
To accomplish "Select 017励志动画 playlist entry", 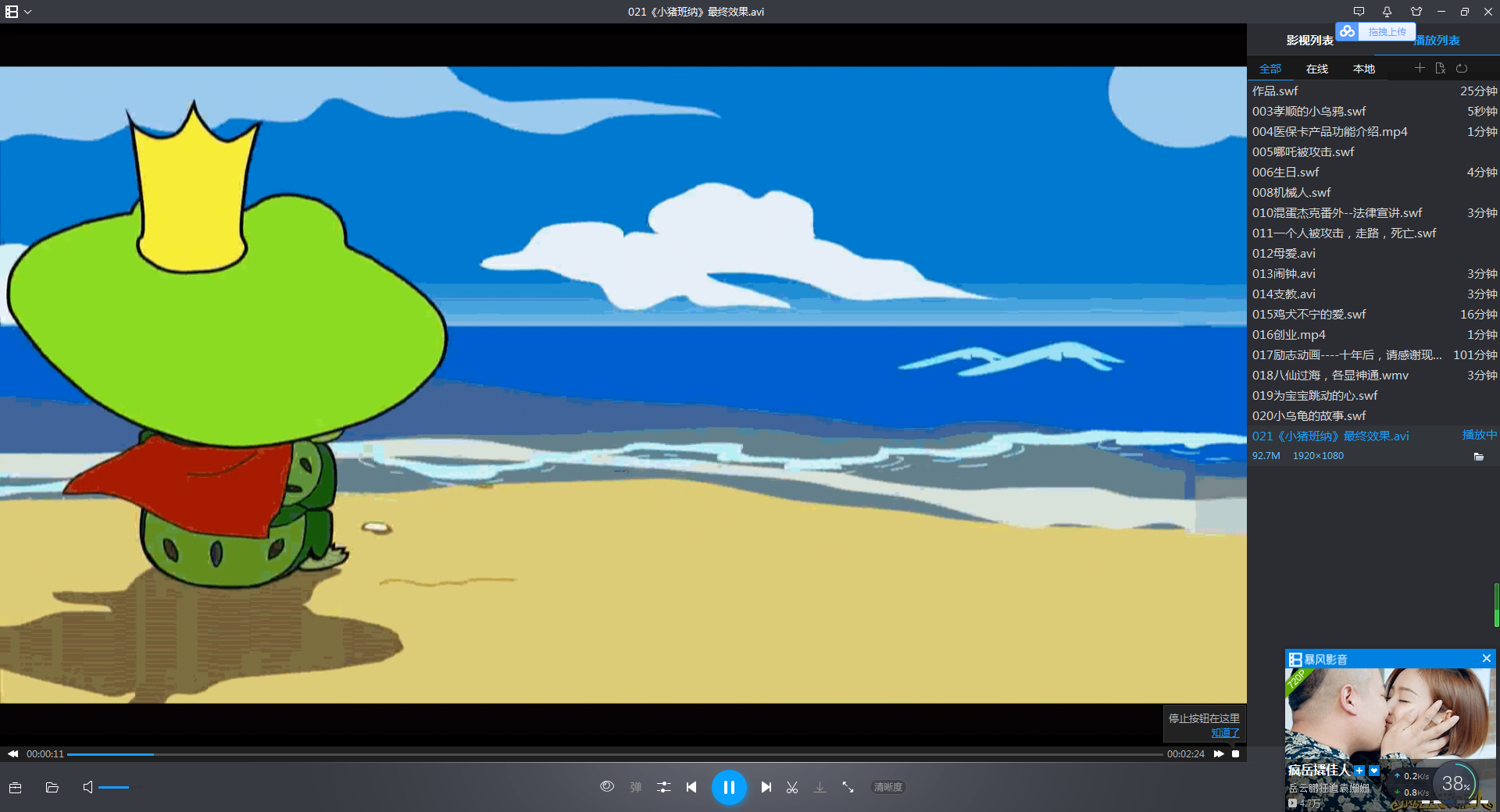I will (1373, 355).
